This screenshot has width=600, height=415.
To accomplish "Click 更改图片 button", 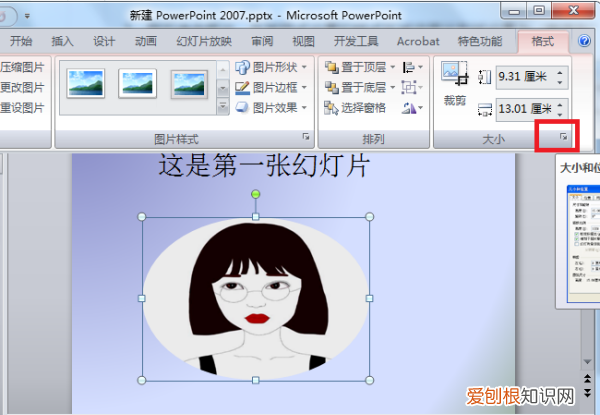I will [22, 88].
